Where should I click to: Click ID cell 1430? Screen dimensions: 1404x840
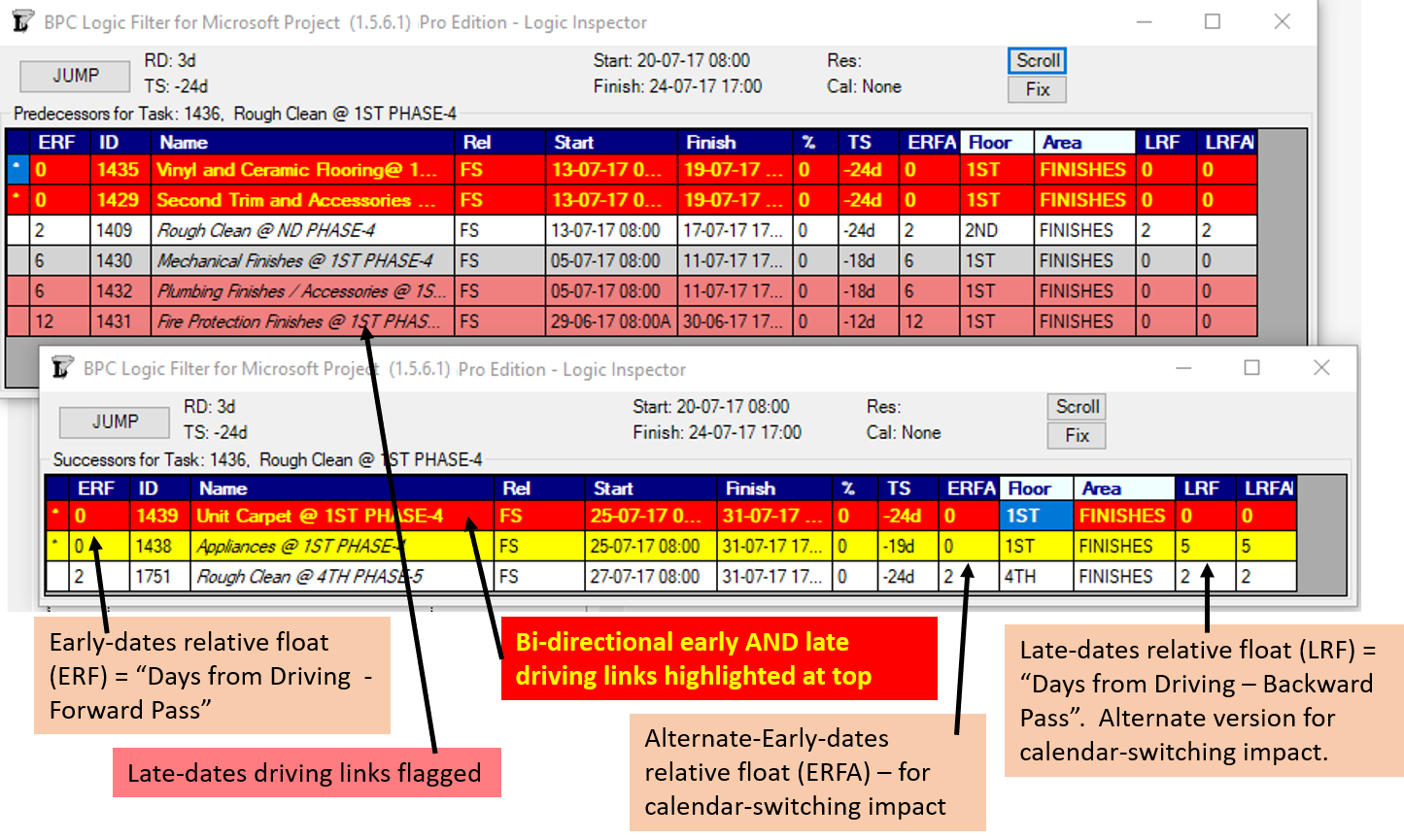[x=121, y=260]
